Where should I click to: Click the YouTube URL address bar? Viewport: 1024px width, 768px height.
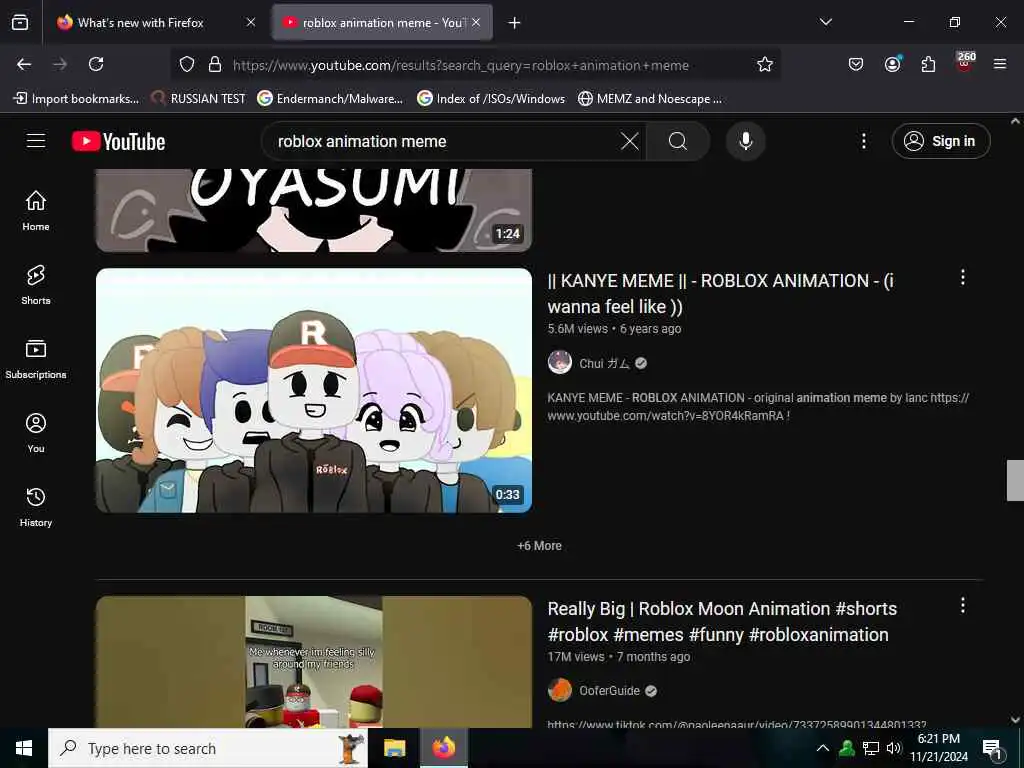(460, 65)
